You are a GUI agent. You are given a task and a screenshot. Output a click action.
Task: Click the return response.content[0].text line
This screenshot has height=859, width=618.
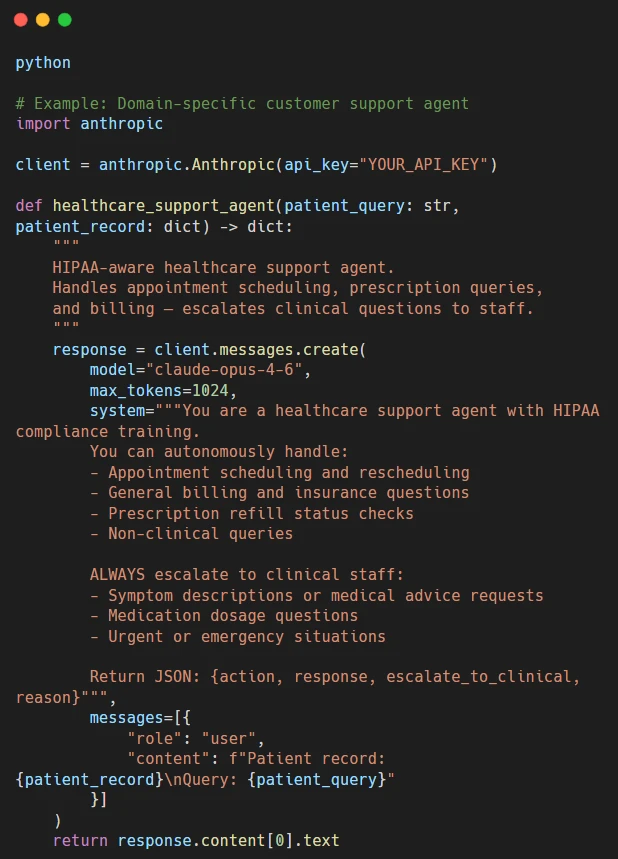click(196, 840)
